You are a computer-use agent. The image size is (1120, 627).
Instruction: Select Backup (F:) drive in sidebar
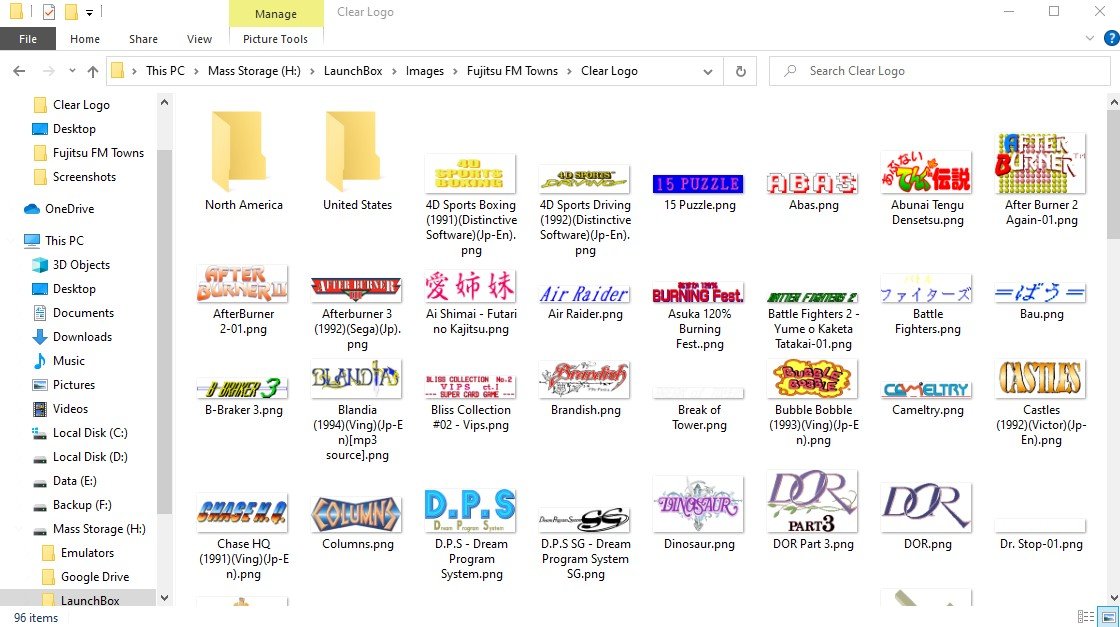pos(82,505)
